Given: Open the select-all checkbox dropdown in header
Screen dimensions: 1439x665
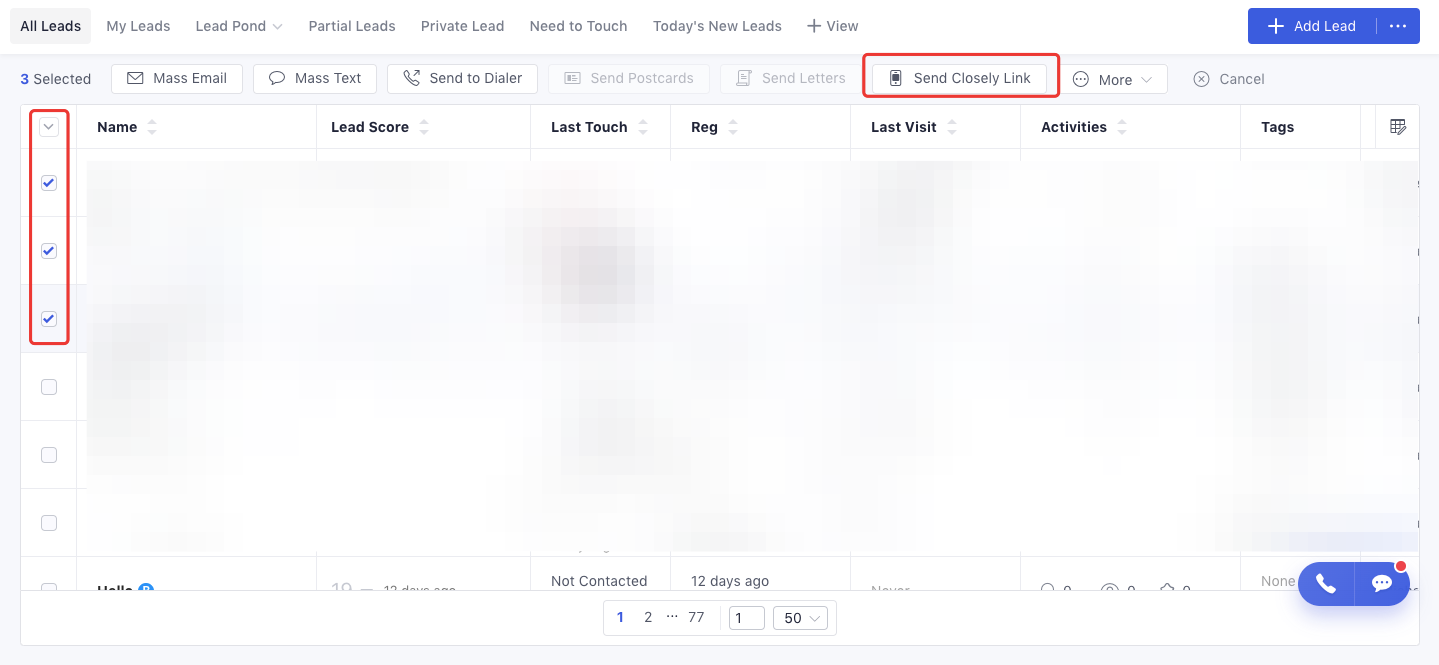Looking at the screenshot, I should tap(48, 127).
